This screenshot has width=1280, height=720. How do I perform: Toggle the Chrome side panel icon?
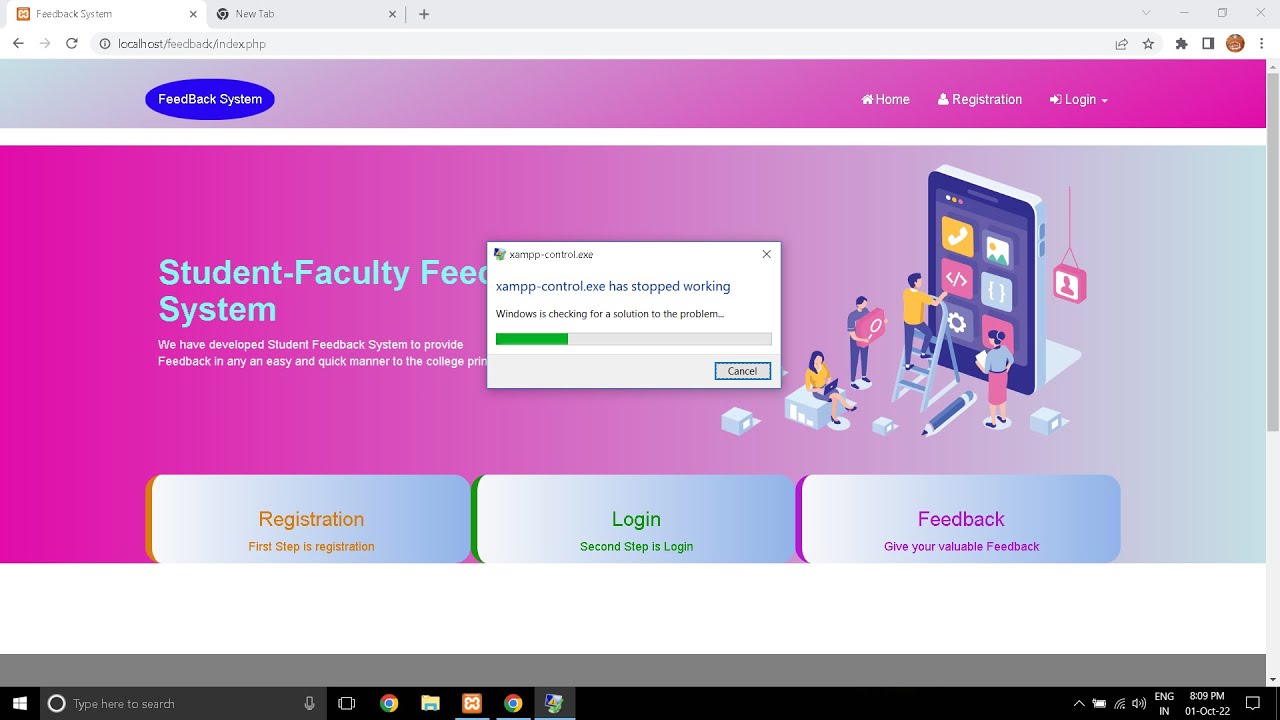(1208, 44)
